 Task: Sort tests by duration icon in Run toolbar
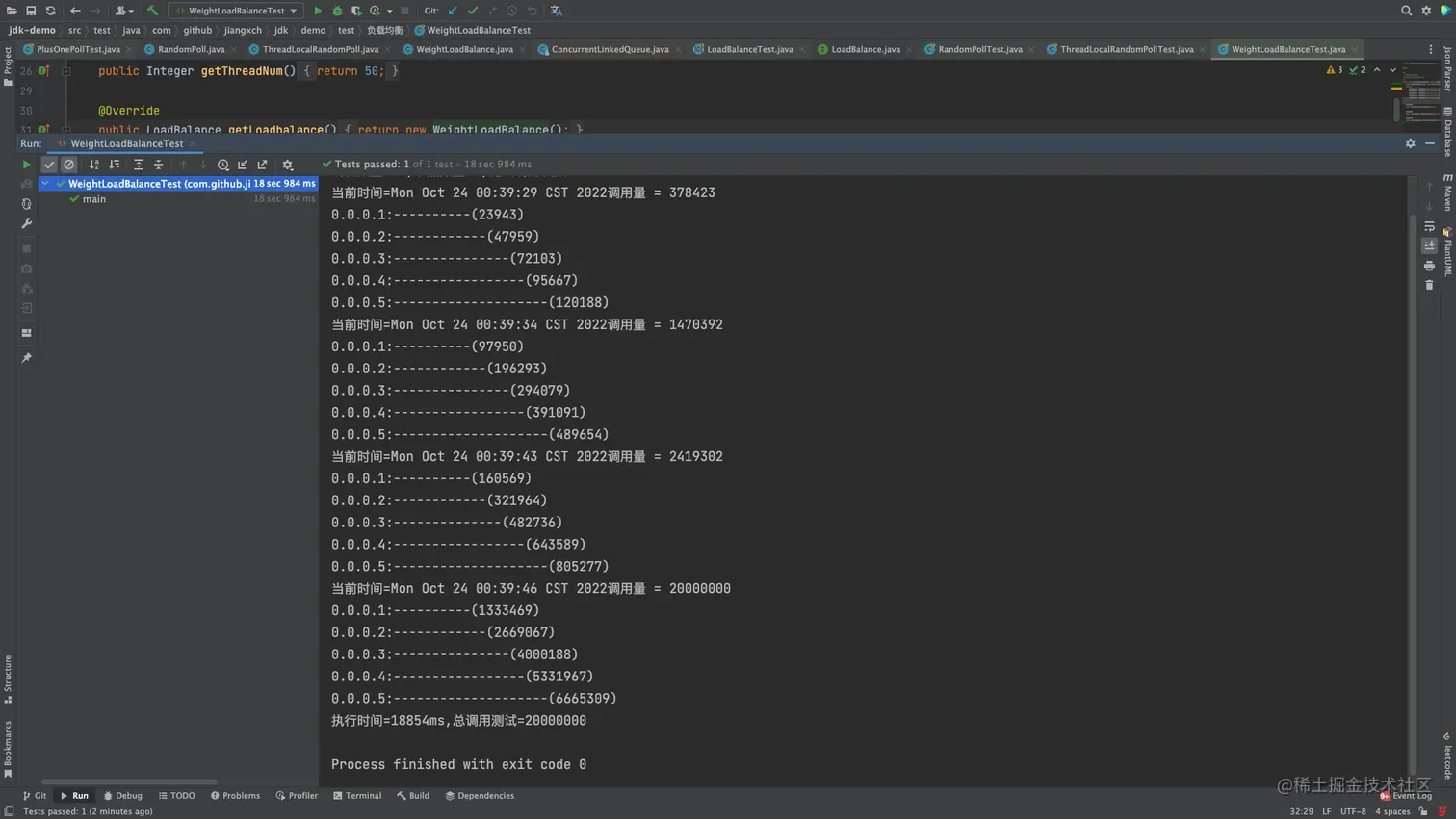tap(114, 165)
